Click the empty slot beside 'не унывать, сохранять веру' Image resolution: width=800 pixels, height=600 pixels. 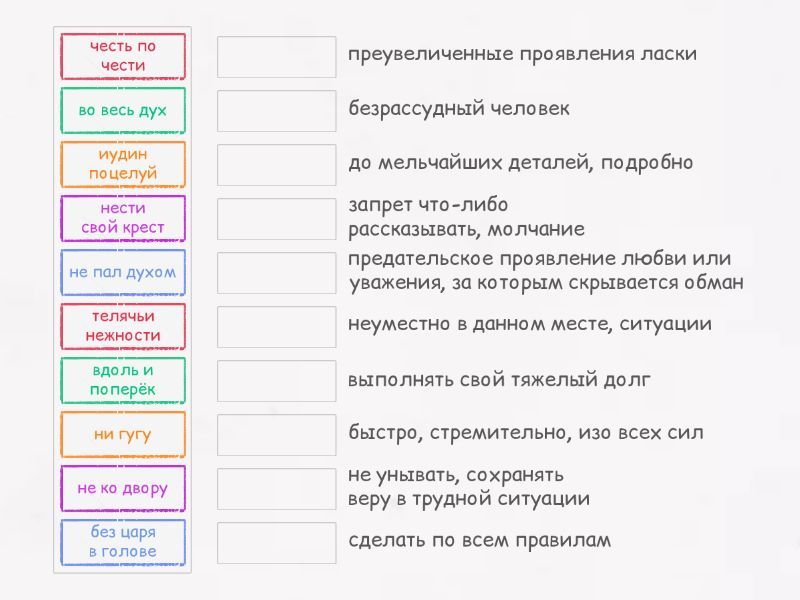[x=276, y=488]
